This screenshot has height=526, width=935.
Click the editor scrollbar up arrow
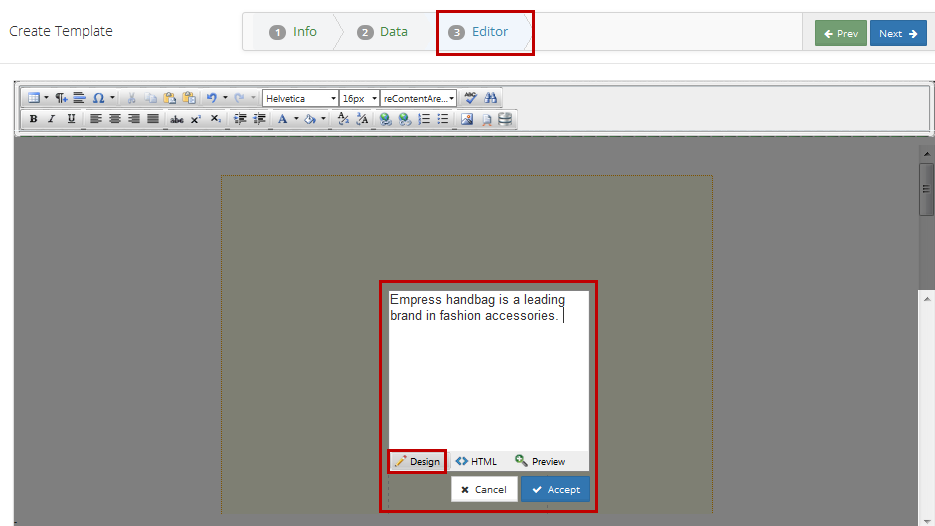click(x=927, y=153)
